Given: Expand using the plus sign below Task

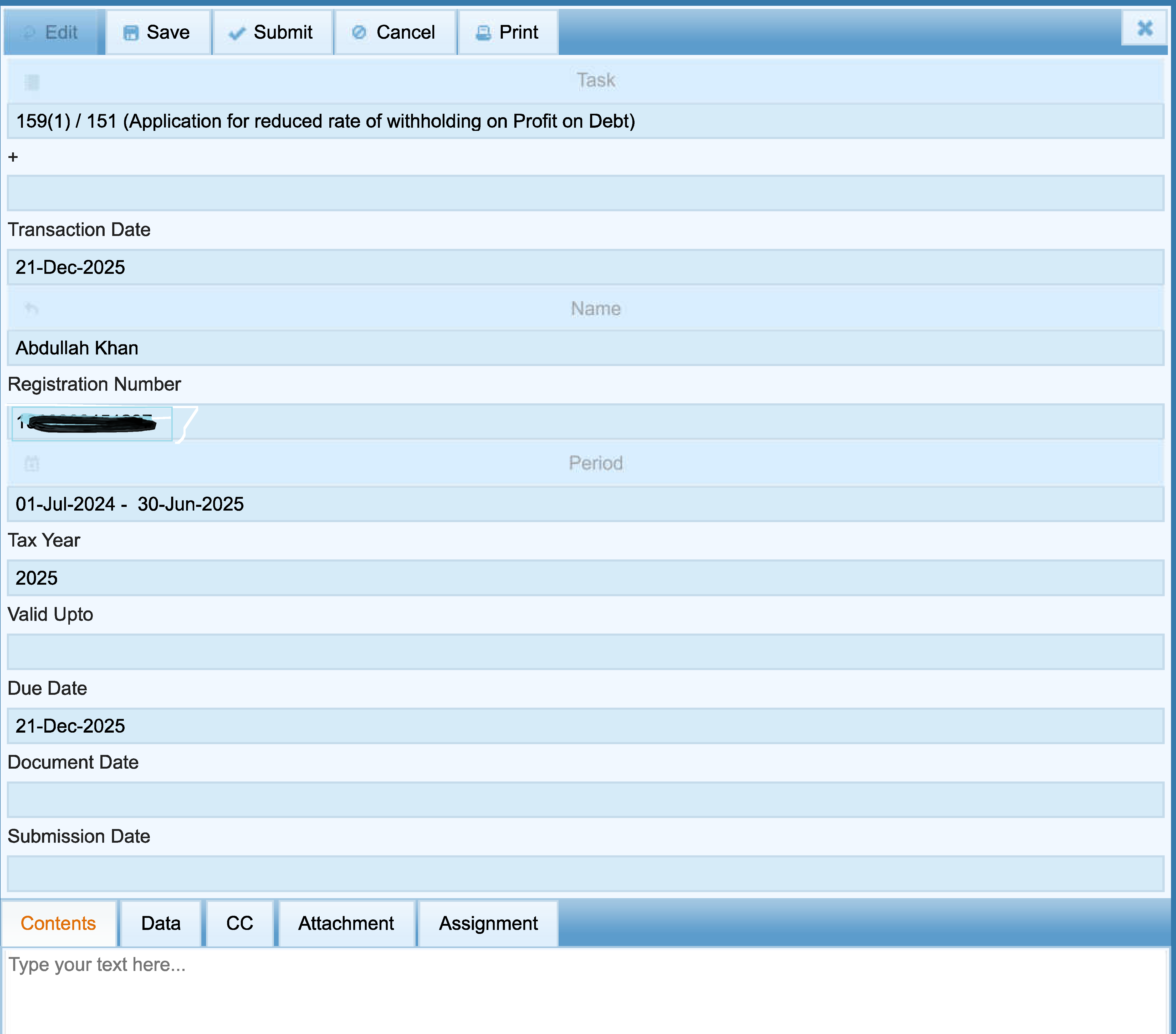Looking at the screenshot, I should [13, 157].
